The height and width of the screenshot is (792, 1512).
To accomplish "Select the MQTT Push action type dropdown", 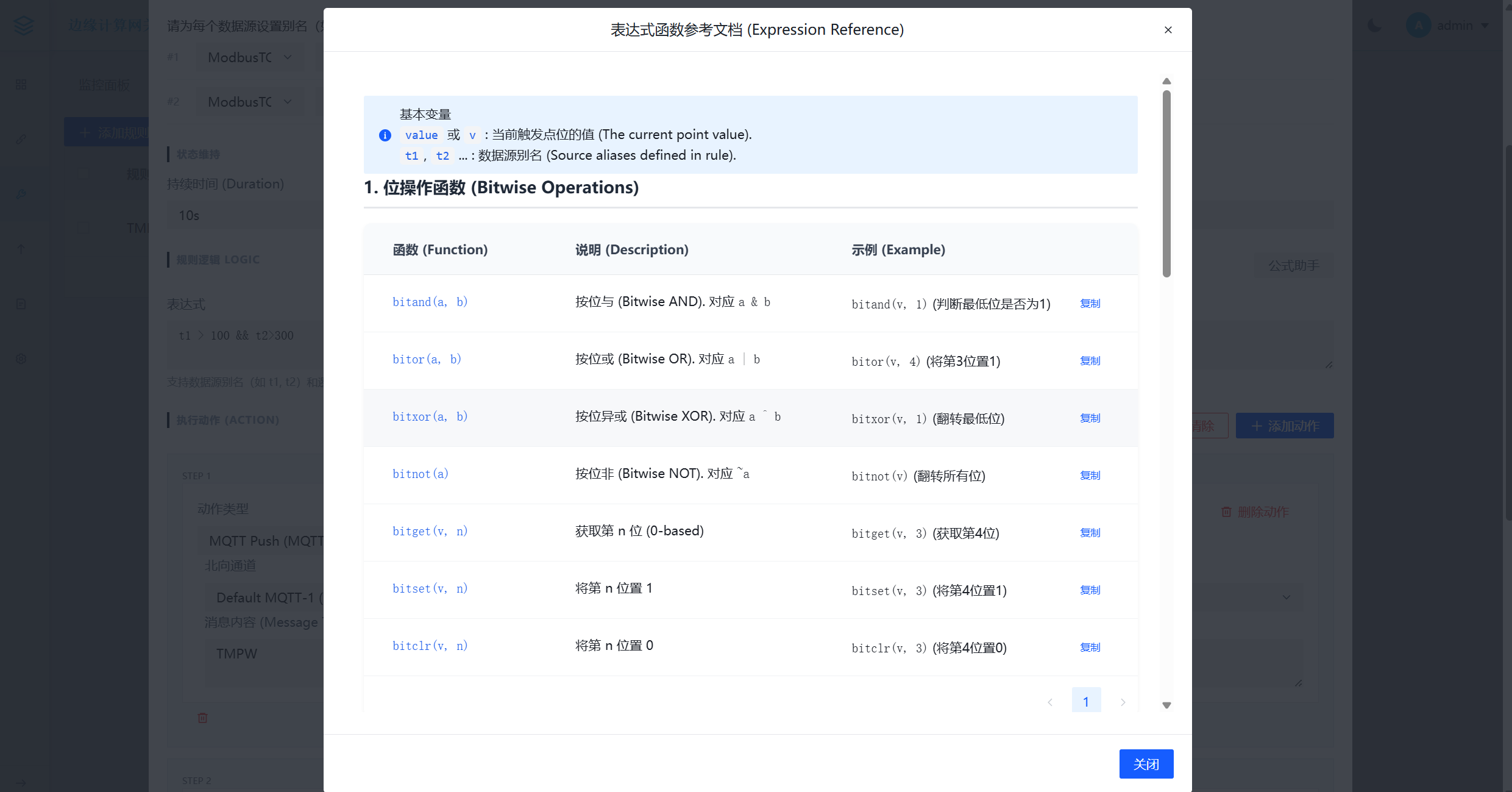I will 262,541.
